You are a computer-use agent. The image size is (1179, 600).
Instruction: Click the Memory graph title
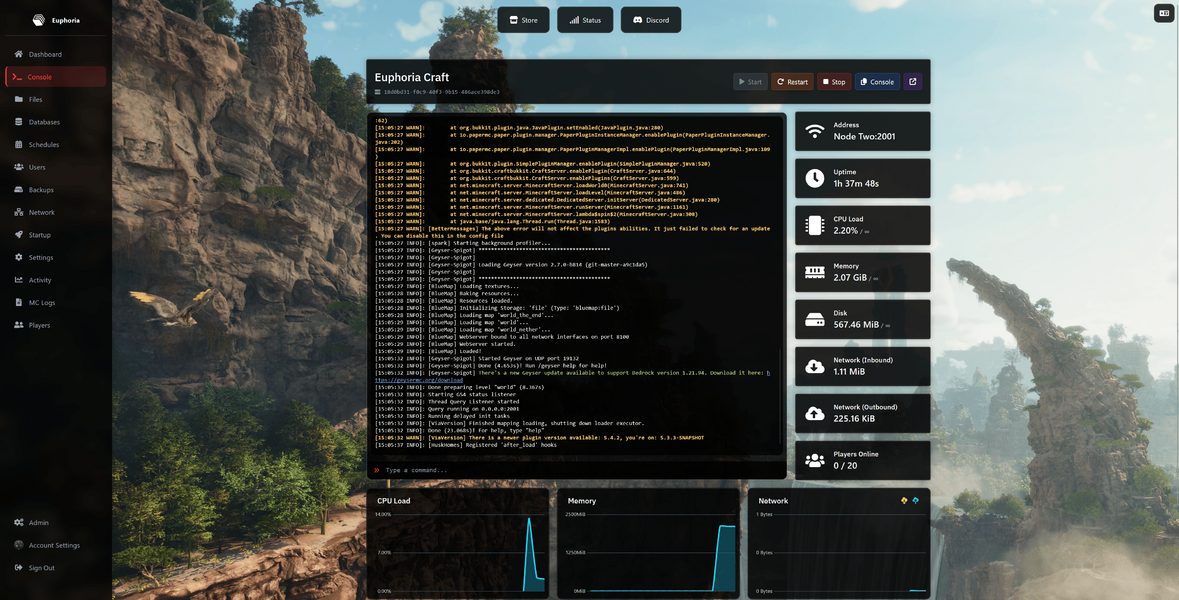point(582,501)
